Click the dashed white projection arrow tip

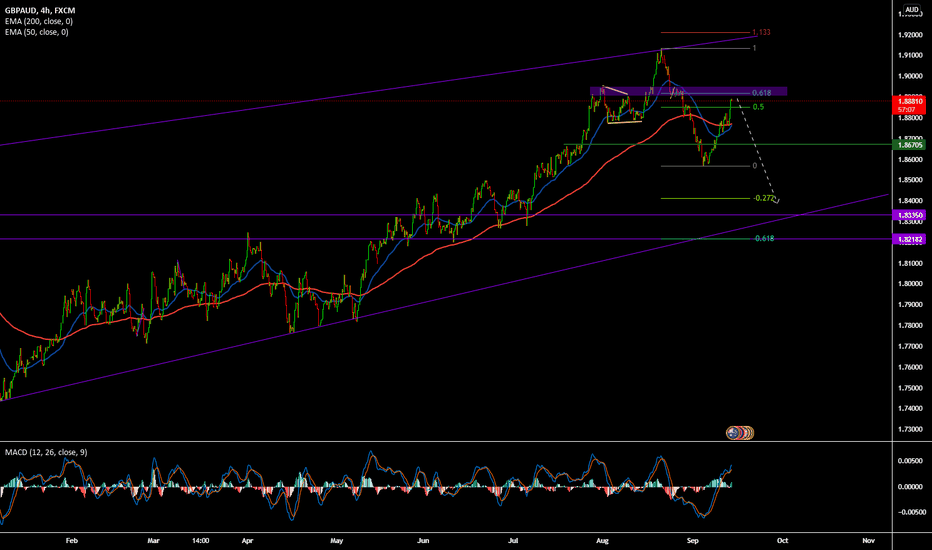coord(777,202)
